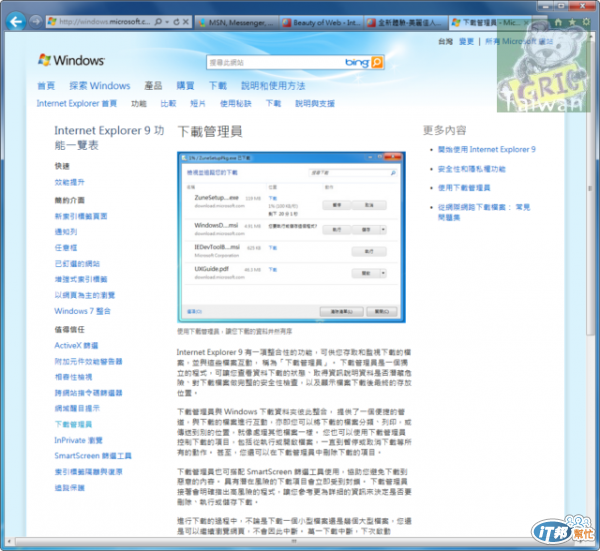This screenshot has height=551, width=600.
Task: Open the 新索引標籤頁面 sidebar link
Action: click(81, 216)
